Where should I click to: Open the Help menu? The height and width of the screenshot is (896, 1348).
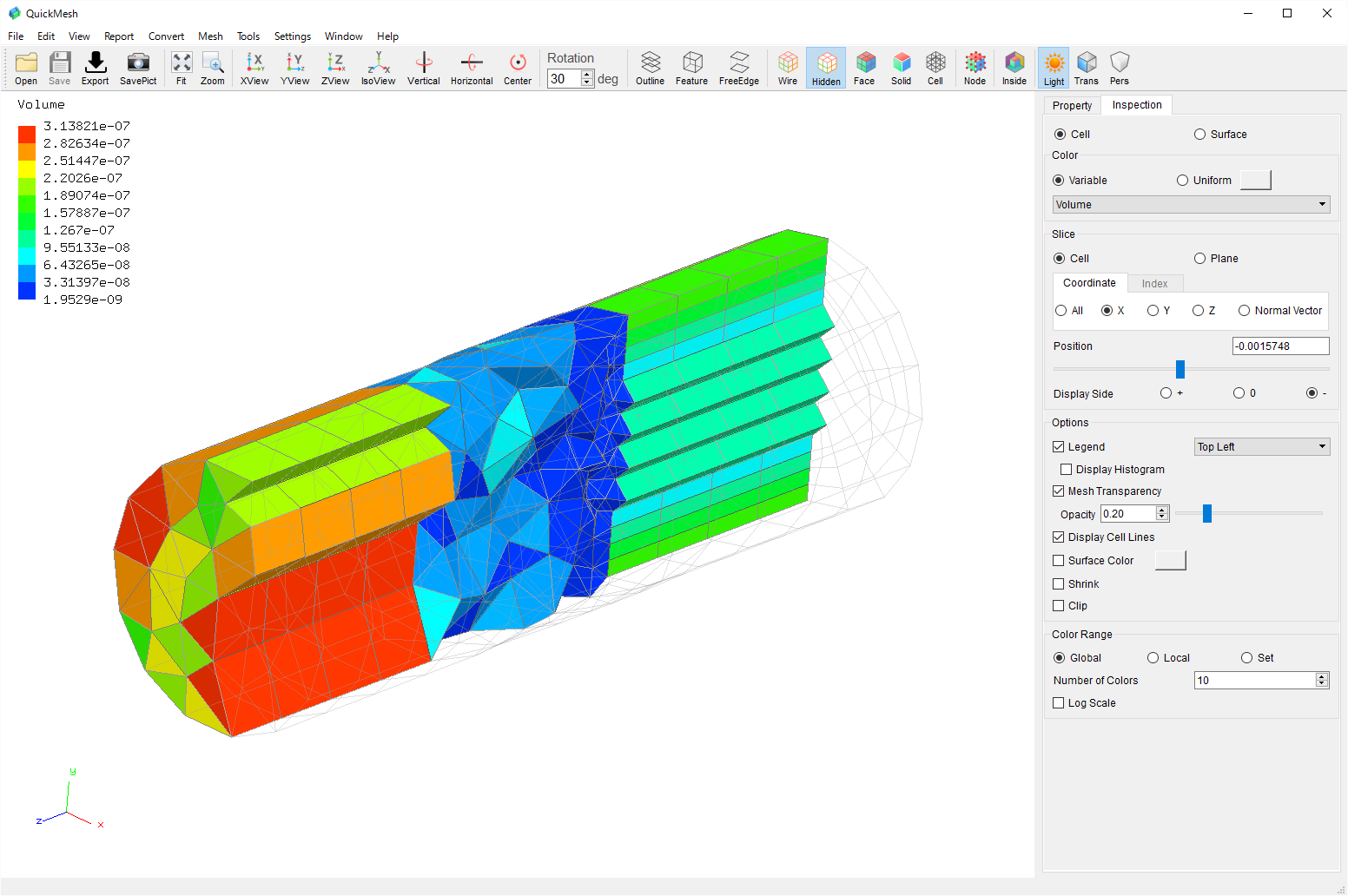pyautogui.click(x=387, y=36)
